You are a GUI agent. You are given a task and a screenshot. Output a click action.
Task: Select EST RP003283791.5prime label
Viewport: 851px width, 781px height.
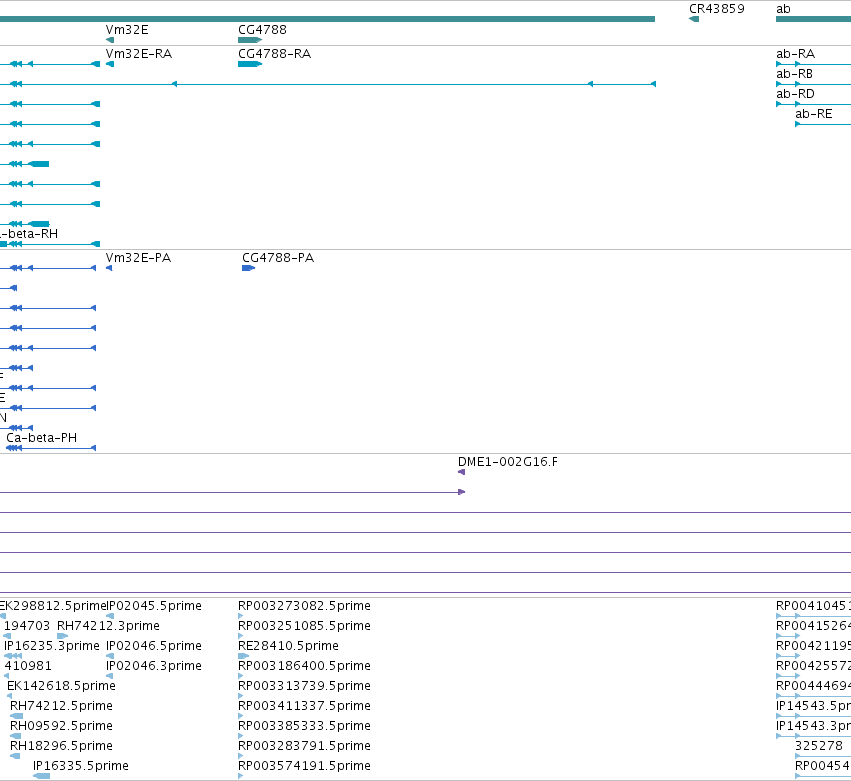(304, 746)
